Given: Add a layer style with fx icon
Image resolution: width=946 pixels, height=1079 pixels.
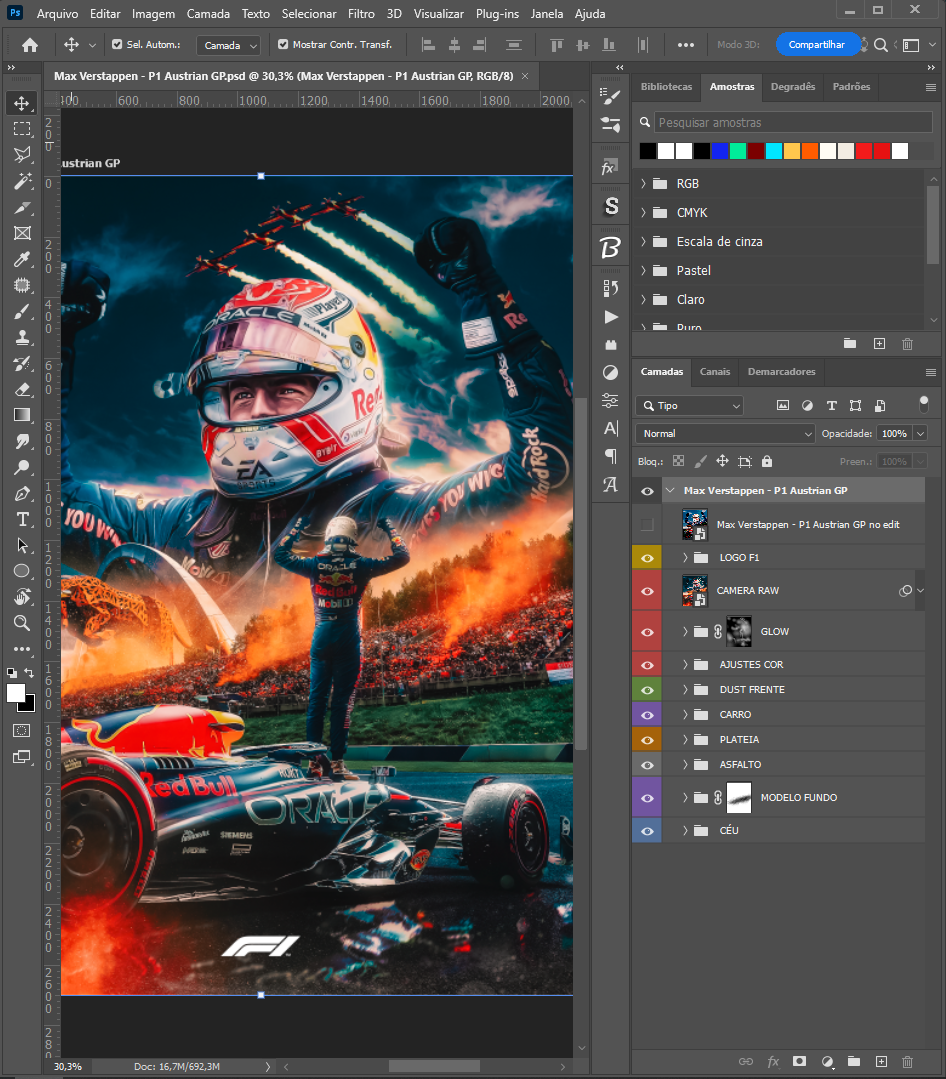Looking at the screenshot, I should pos(773,1061).
